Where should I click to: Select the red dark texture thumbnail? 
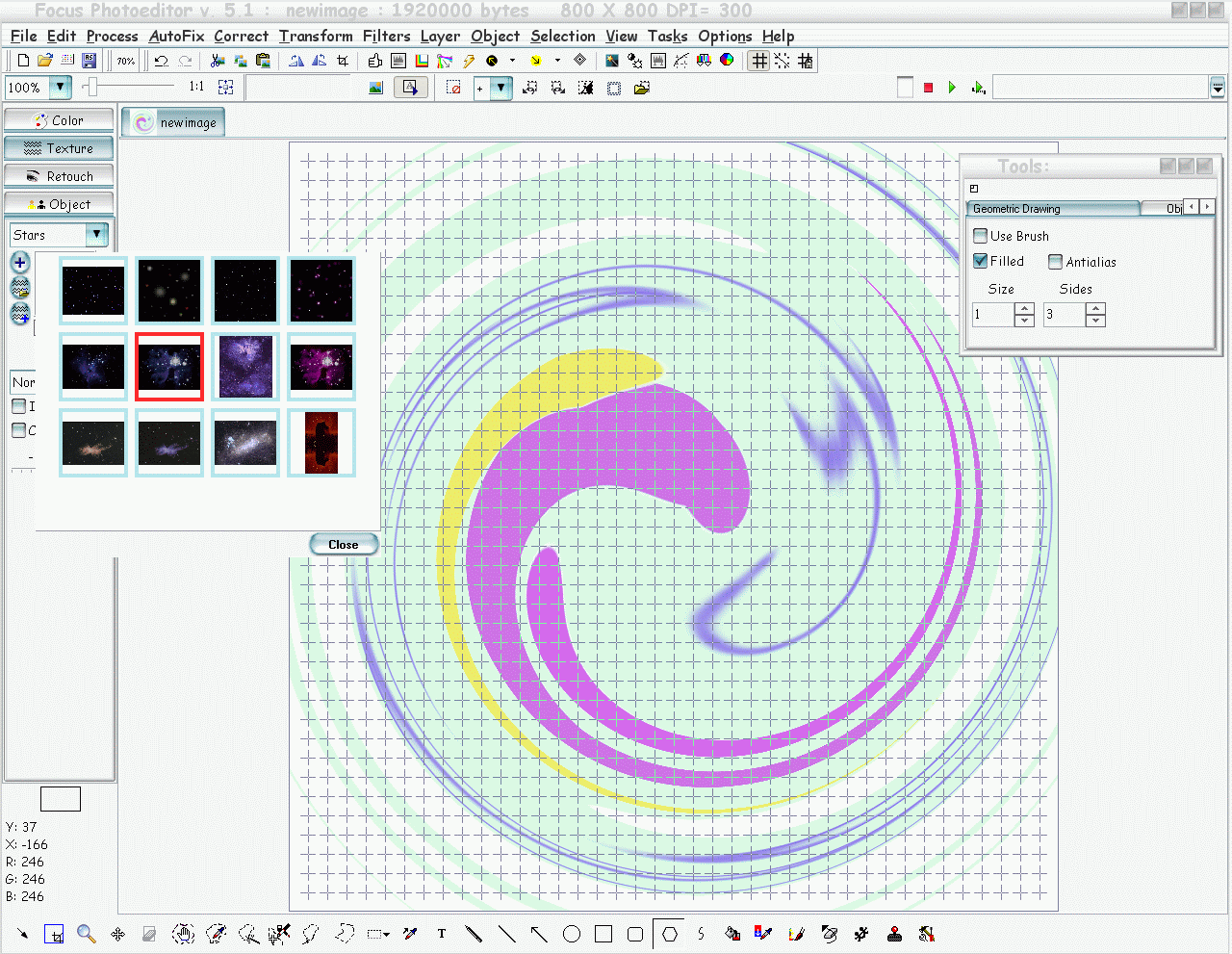321,443
